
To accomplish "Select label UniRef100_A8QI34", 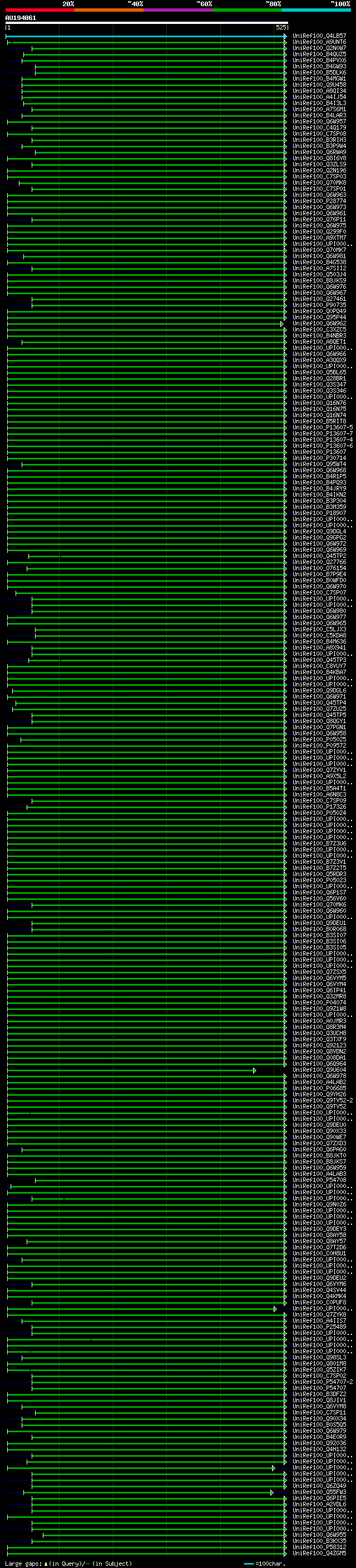I will tap(319, 91).
